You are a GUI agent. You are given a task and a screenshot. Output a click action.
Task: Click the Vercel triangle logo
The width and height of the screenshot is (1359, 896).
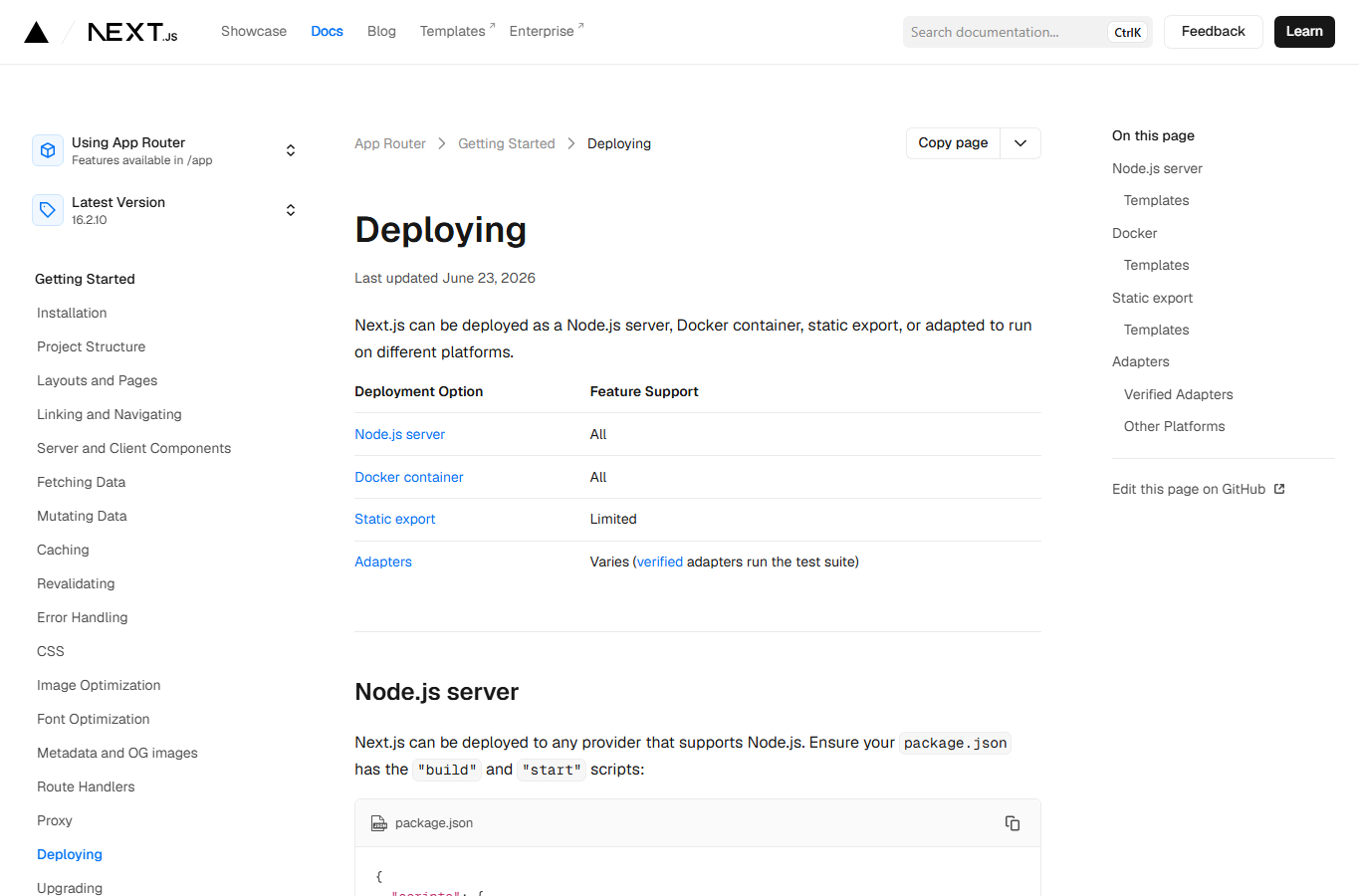(37, 32)
